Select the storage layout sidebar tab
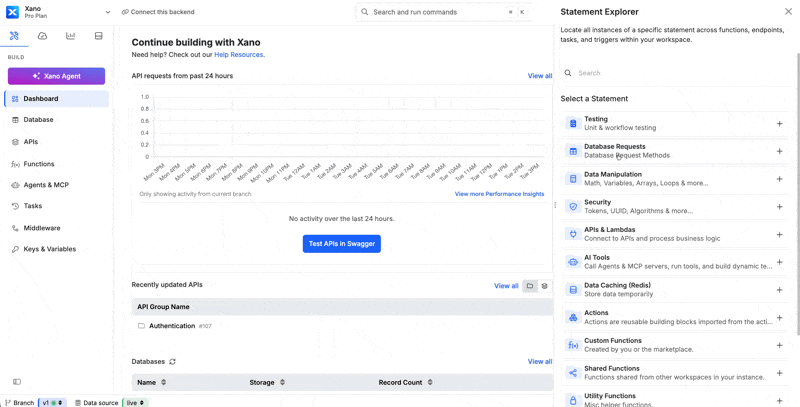This screenshot has width=800, height=407. coord(98,36)
